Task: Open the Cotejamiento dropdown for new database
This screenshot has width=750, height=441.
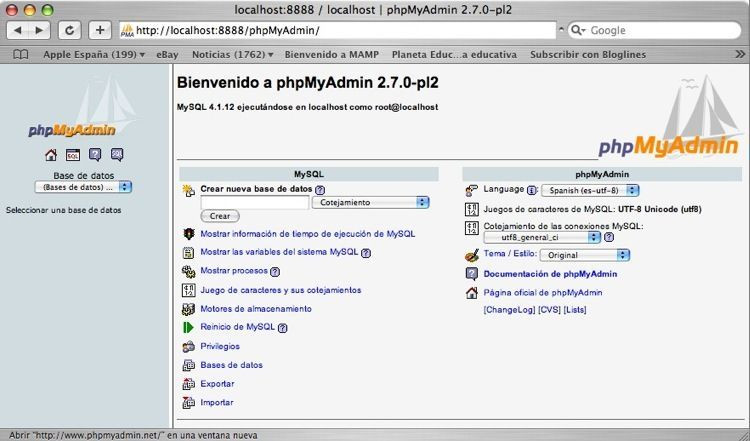Action: [370, 202]
